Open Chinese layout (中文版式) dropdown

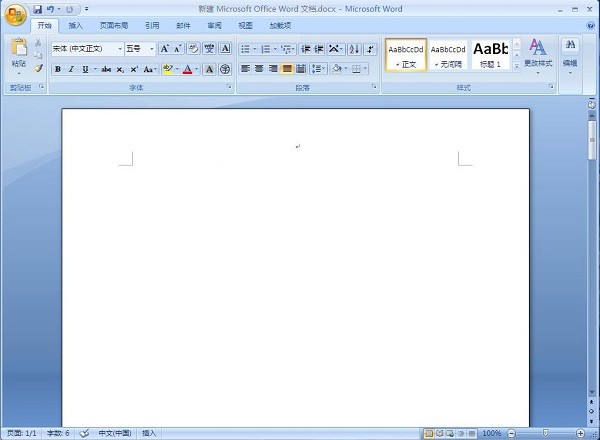click(336, 49)
